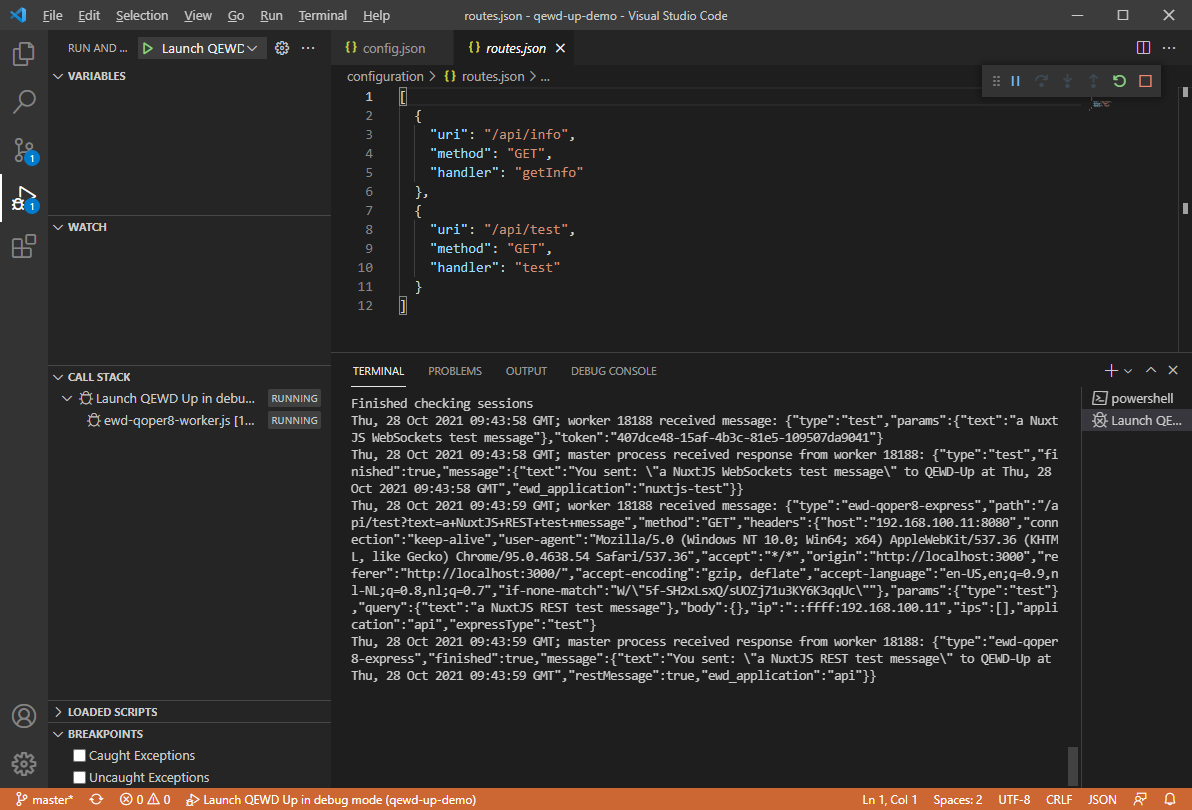Enable Caught Exceptions breakpoint

(80, 756)
